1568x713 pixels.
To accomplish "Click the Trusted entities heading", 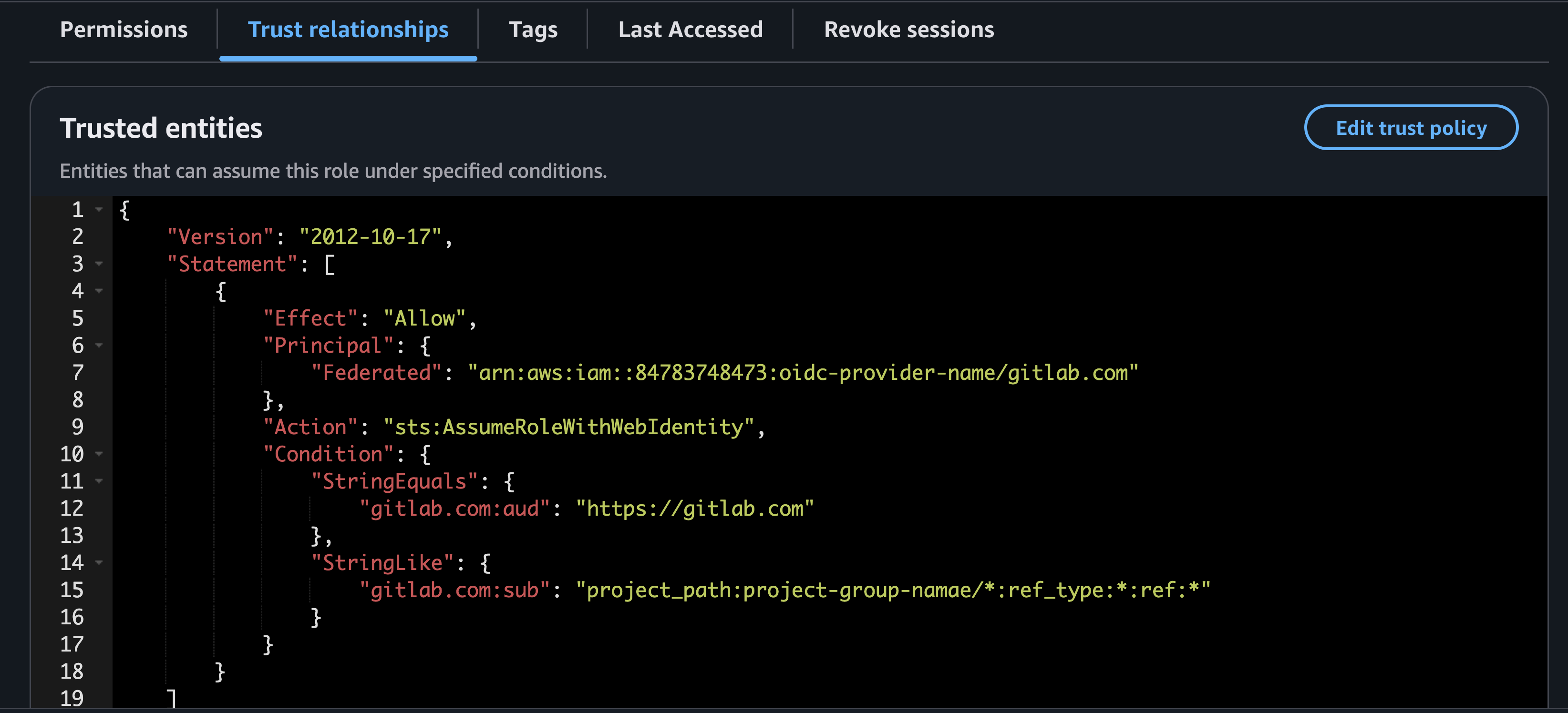I will click(161, 128).
